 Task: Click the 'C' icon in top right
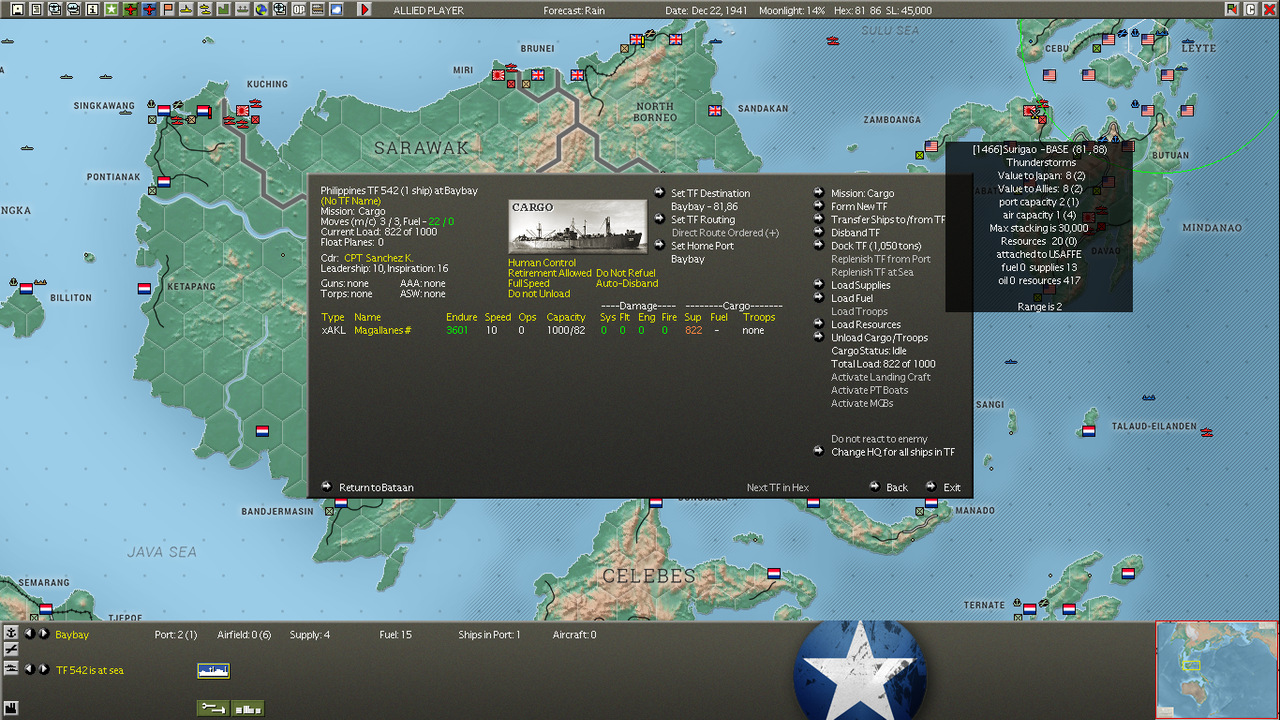point(1250,9)
